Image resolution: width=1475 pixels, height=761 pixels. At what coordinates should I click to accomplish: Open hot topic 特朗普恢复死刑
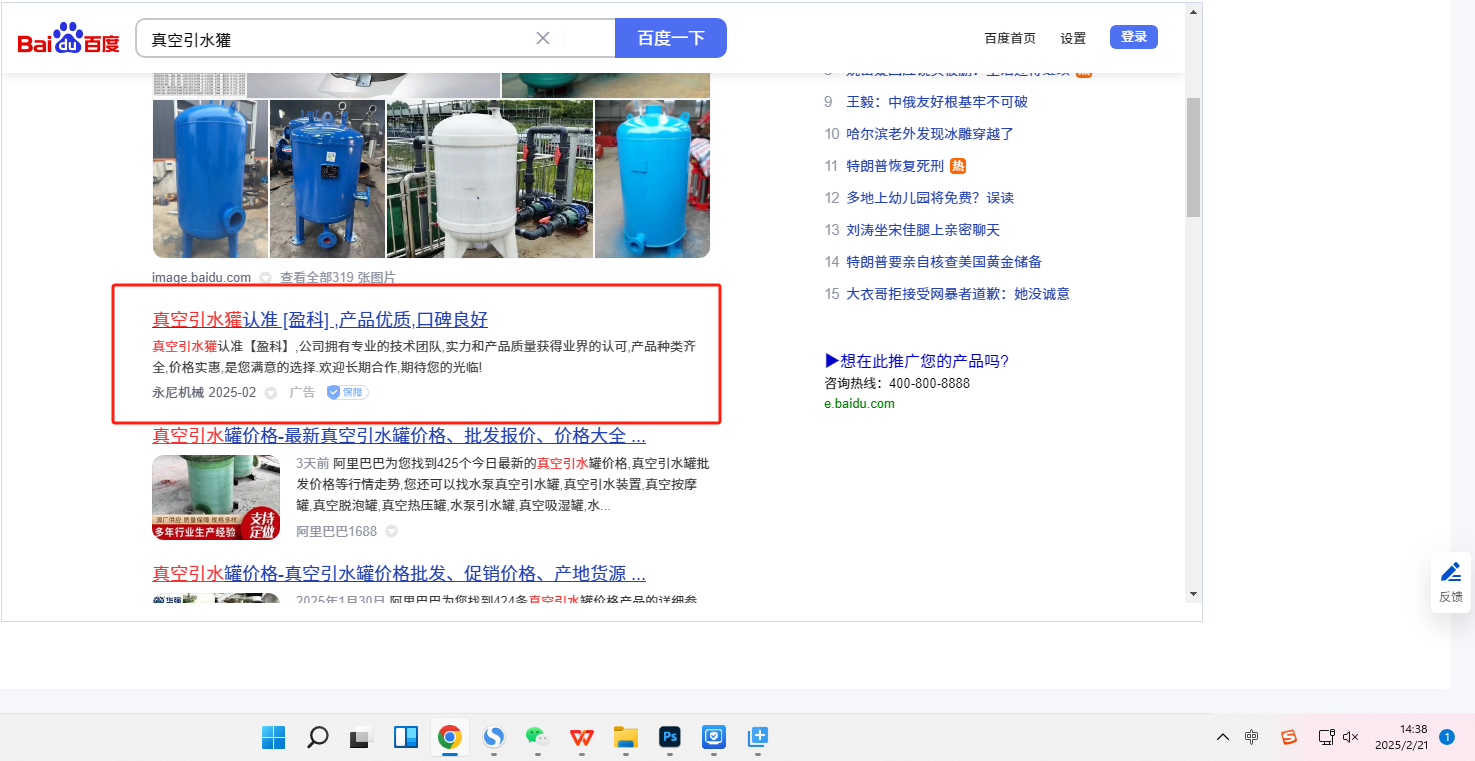(x=895, y=166)
